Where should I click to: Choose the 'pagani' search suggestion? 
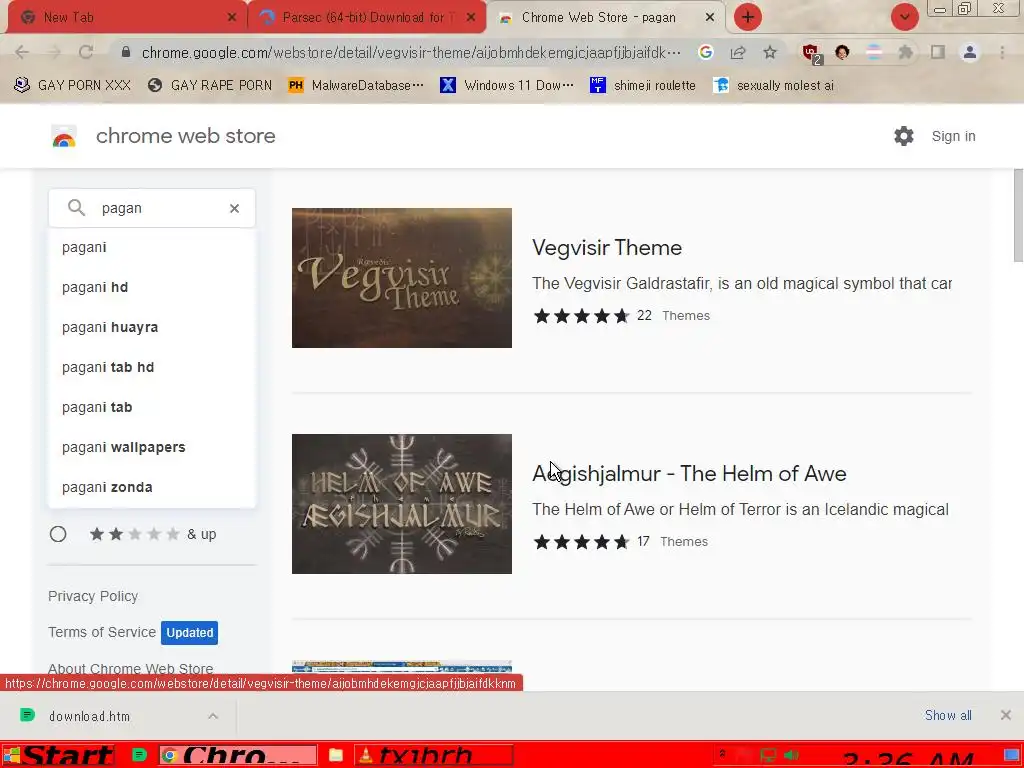pos(152,248)
